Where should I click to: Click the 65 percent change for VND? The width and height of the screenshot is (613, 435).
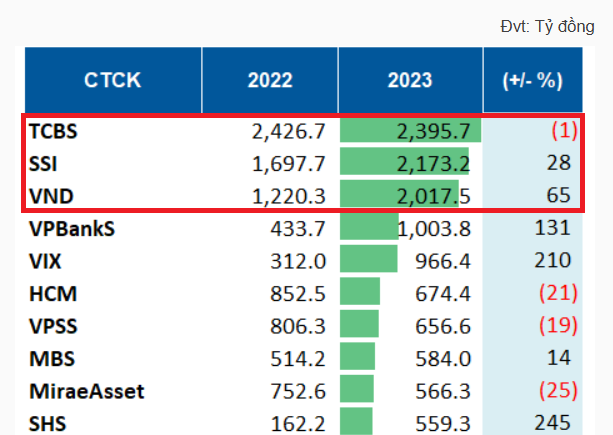pos(559,195)
